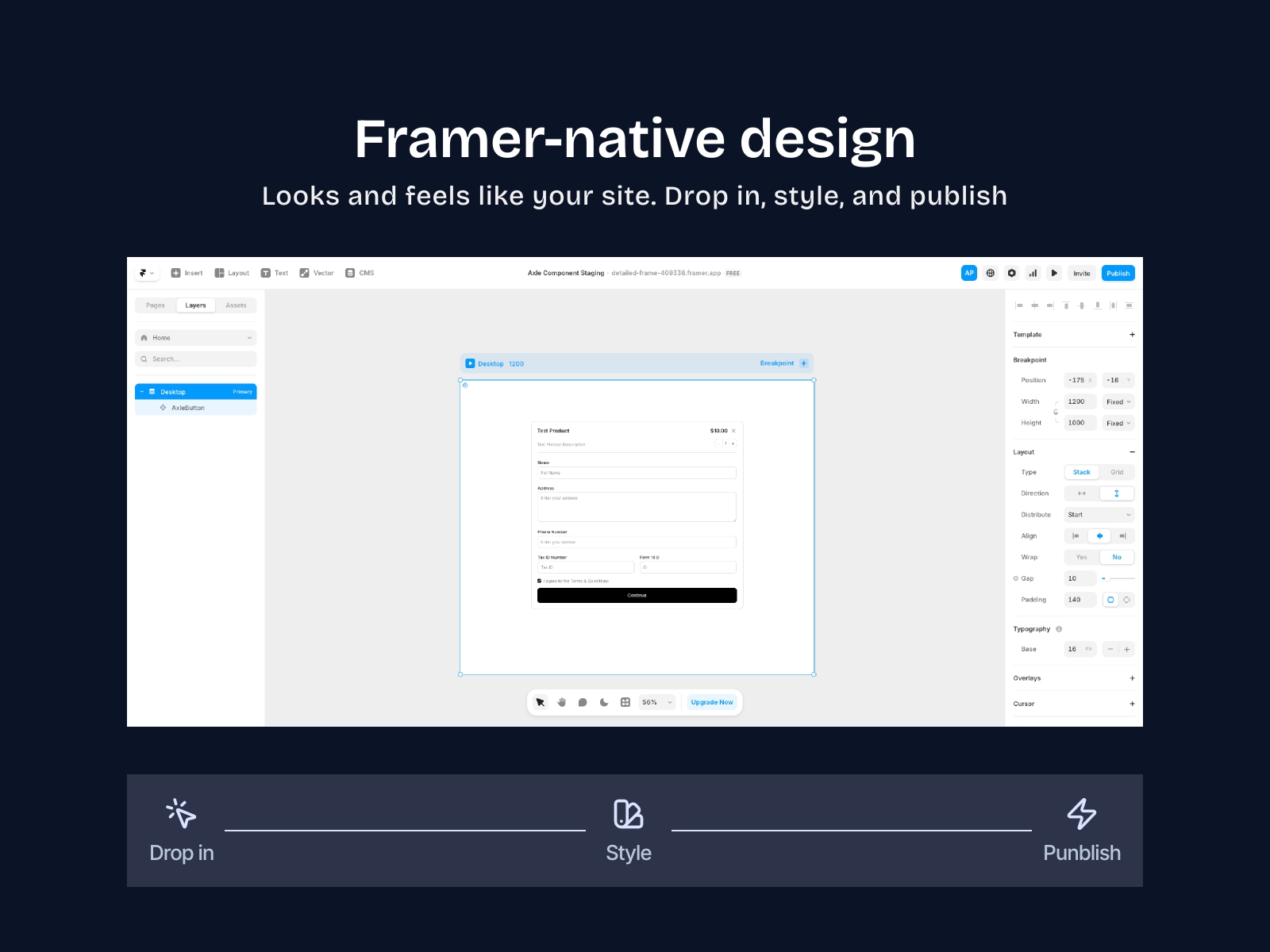Open the analytics icon in top bar

click(x=1033, y=273)
